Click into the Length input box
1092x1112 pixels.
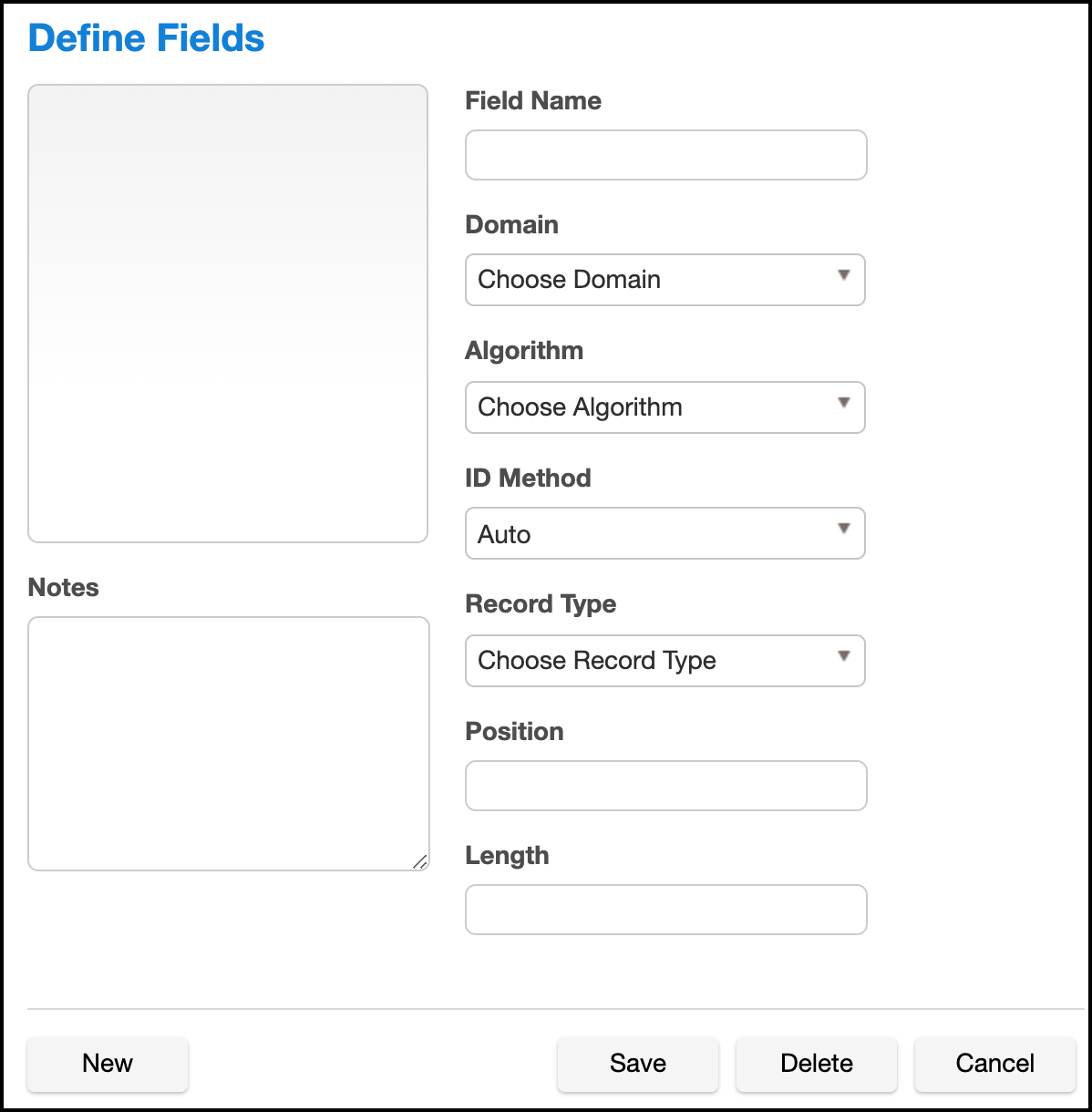point(665,910)
